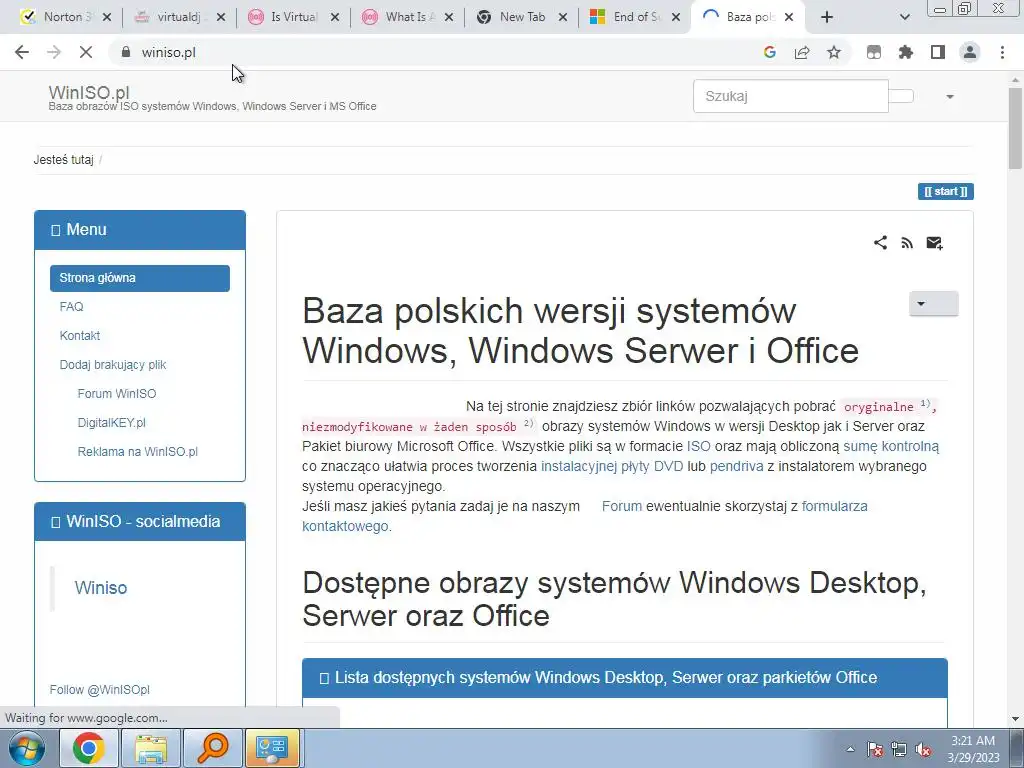
Task: Open Google search icon in address bar
Action: click(770, 52)
